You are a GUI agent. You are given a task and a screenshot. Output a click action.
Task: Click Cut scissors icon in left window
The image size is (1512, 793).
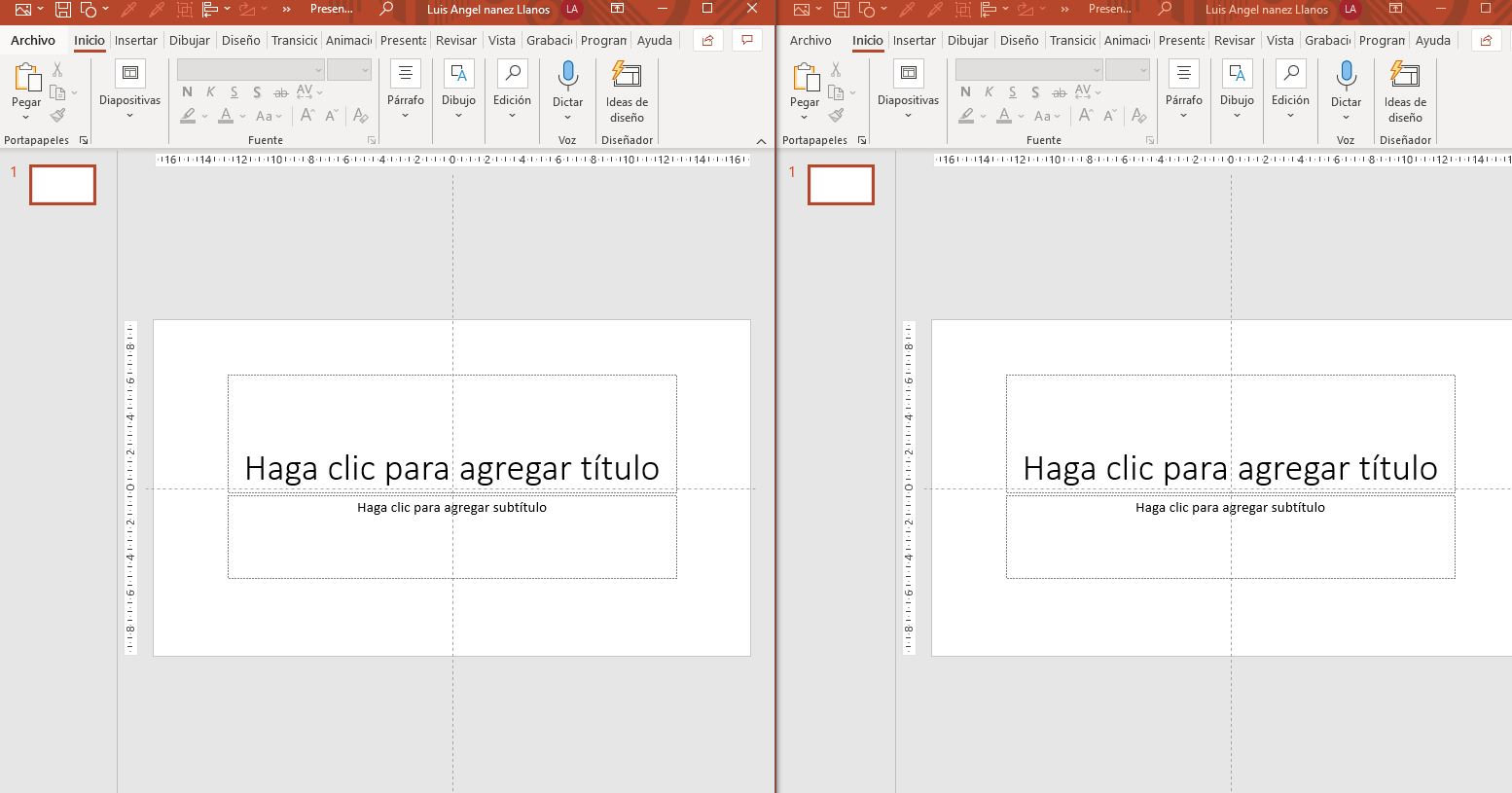pos(57,70)
